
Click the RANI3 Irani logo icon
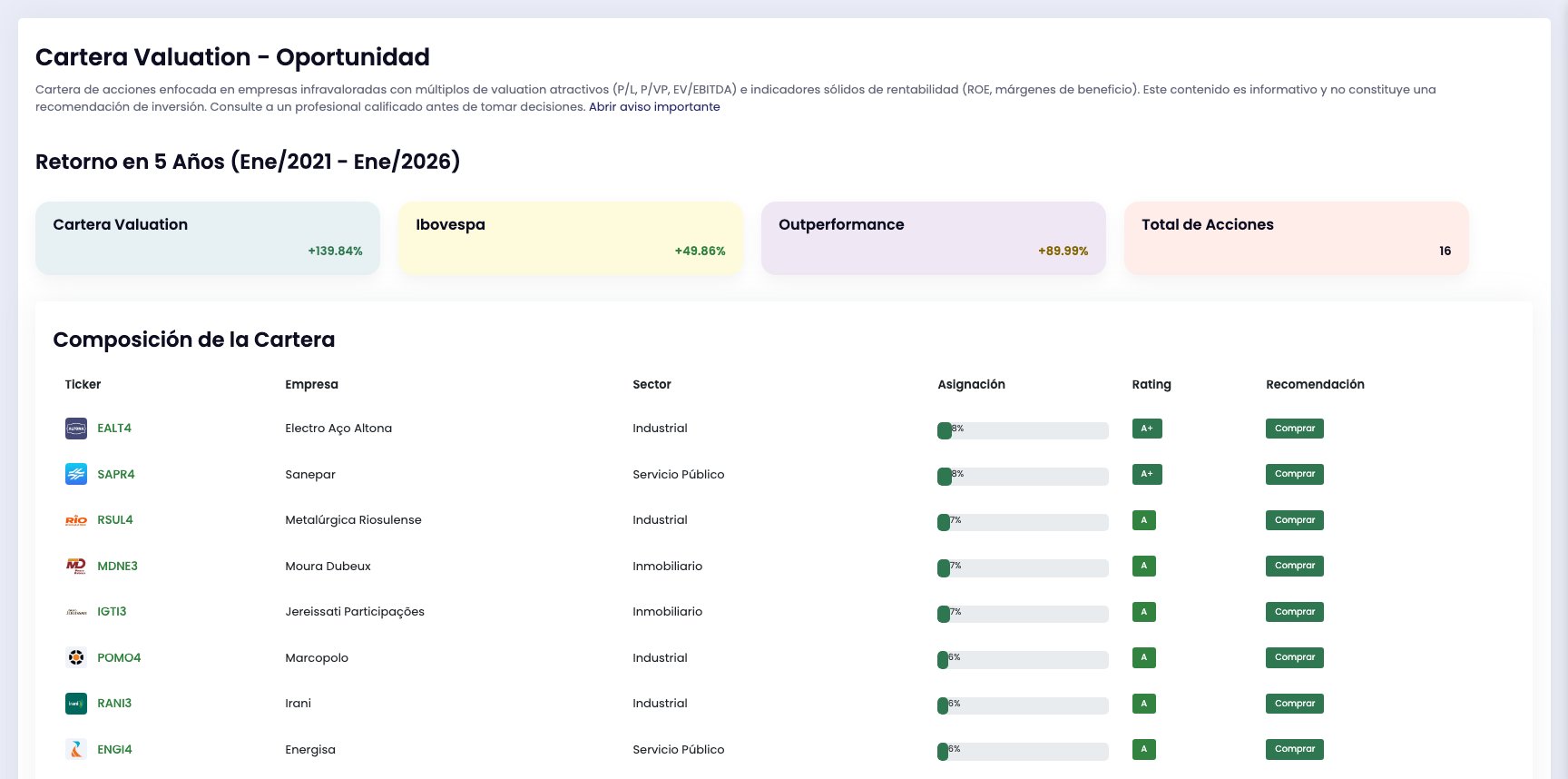tap(76, 704)
